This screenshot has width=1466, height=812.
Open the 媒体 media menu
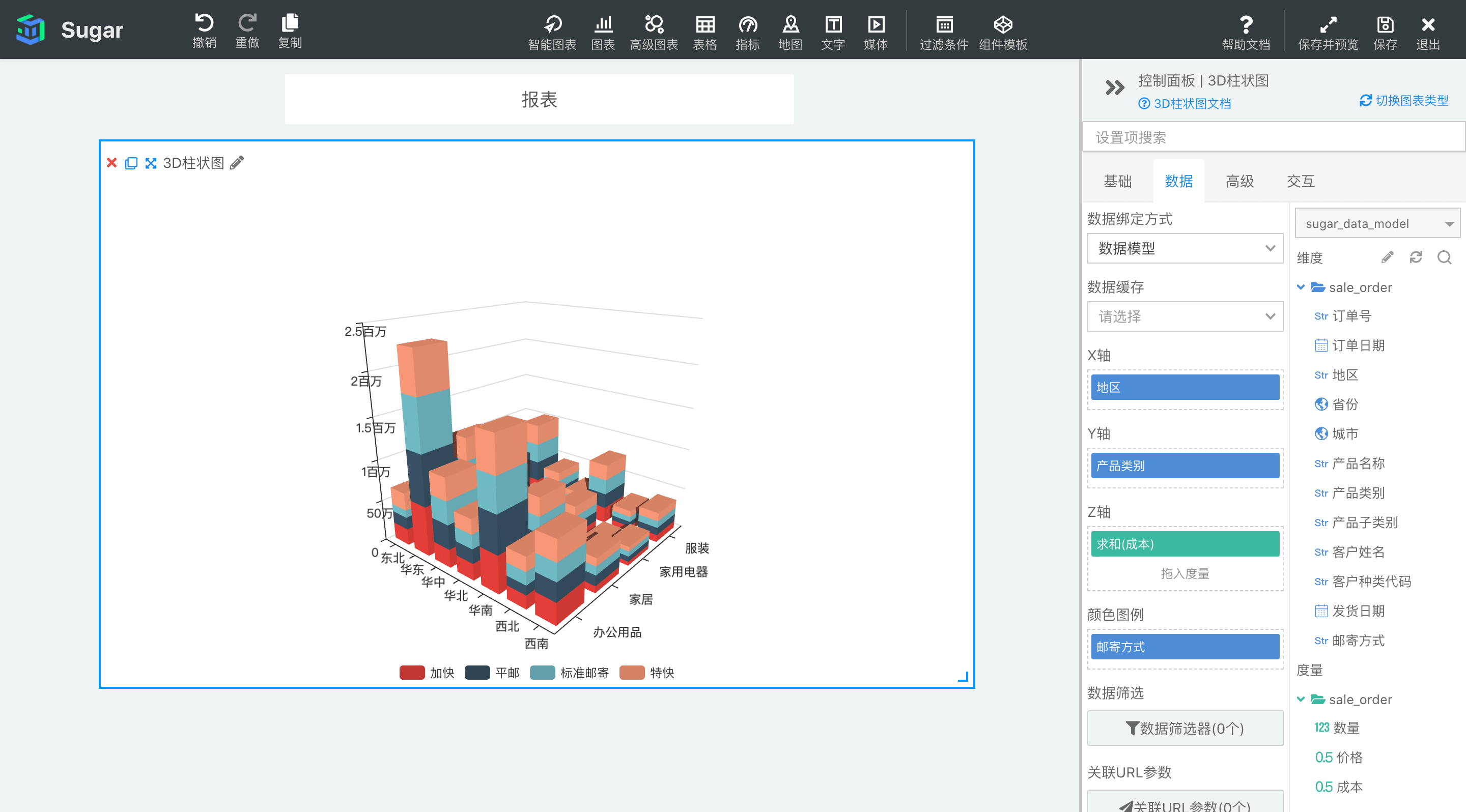click(876, 33)
